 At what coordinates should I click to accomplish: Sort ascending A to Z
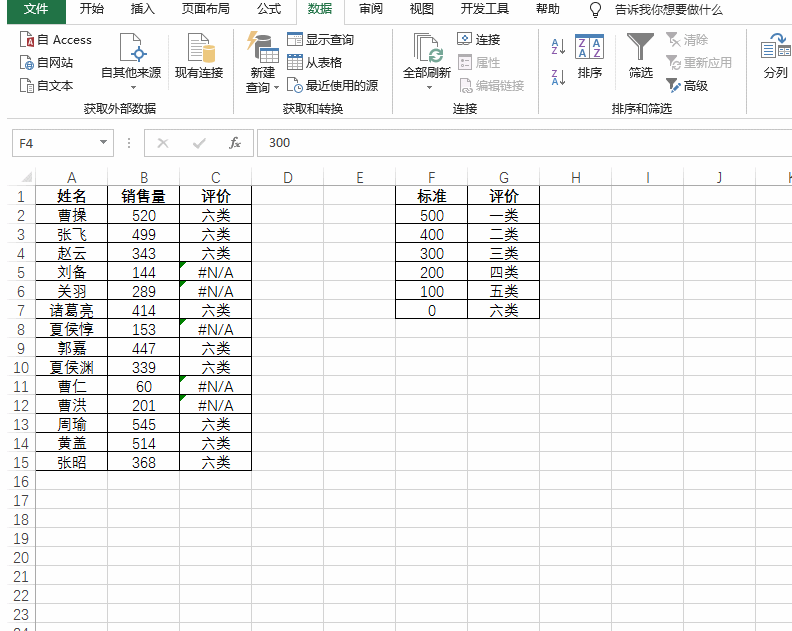[x=558, y=46]
